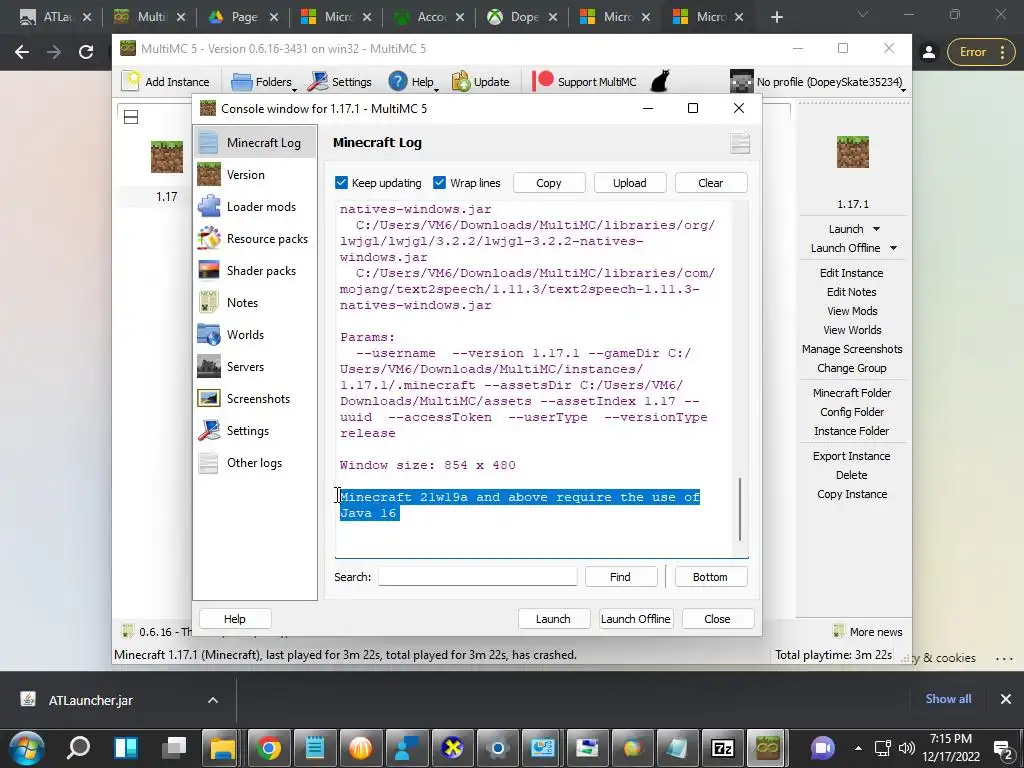Toggle Keep updating checkbox
Screen dimensions: 1024x768
click(341, 182)
